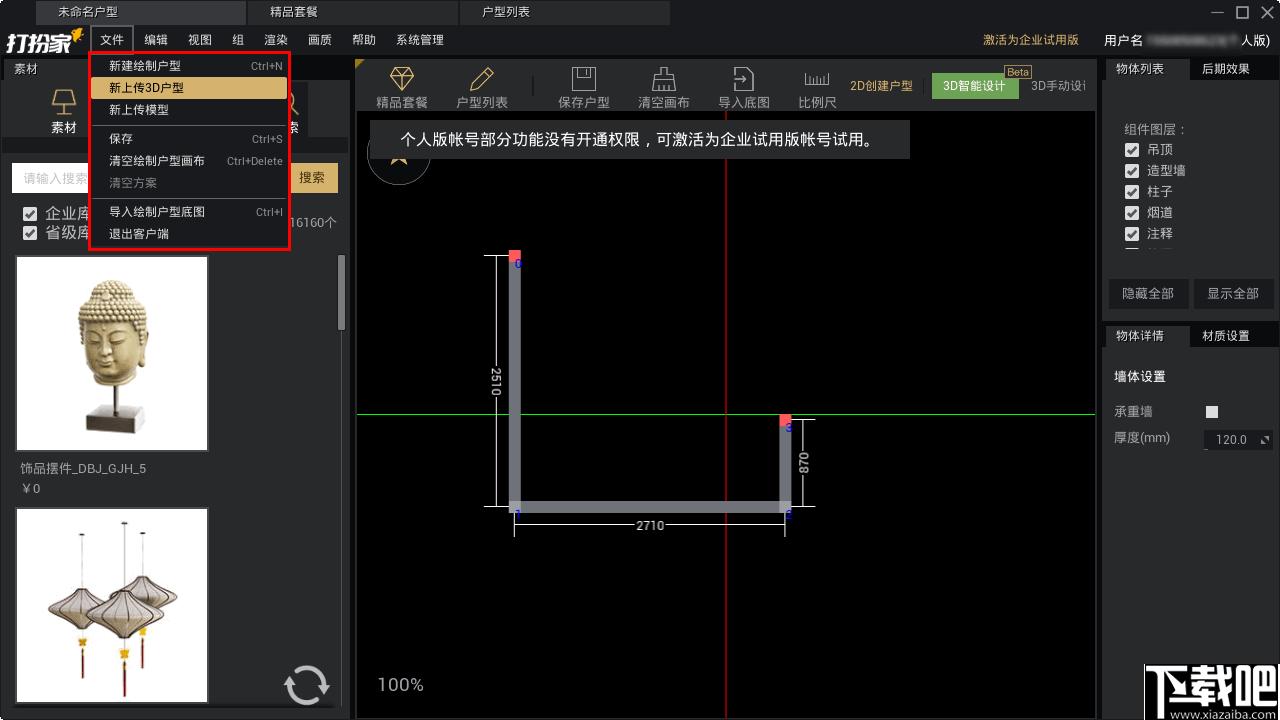Switch to the 3D手动设计 mode tab
This screenshot has height=720, width=1280.
(1058, 86)
